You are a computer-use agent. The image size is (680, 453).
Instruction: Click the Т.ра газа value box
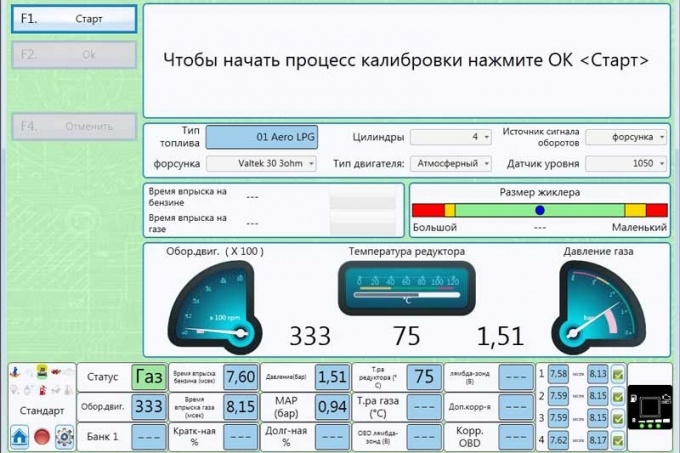[424, 407]
